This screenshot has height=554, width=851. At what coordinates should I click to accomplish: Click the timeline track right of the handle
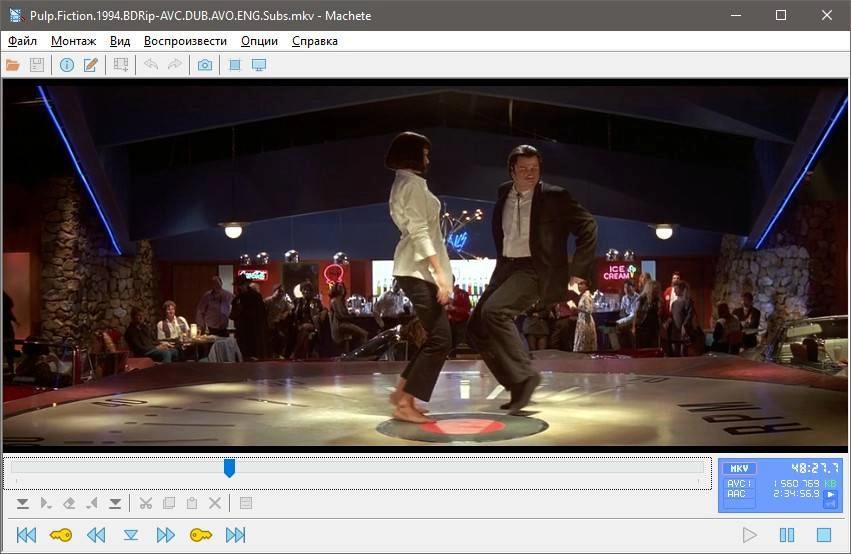[x=469, y=467]
